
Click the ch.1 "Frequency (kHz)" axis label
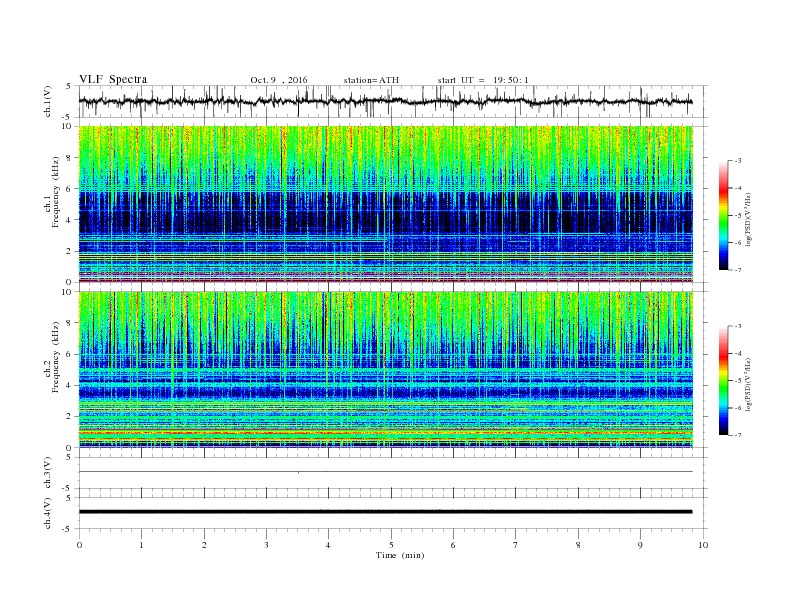[55, 192]
